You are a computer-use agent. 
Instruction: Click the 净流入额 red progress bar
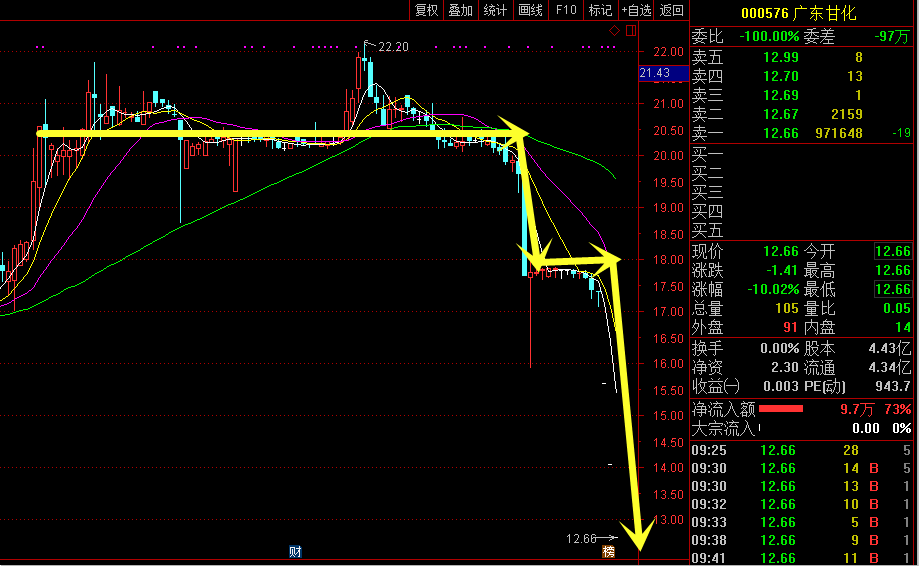click(x=781, y=409)
